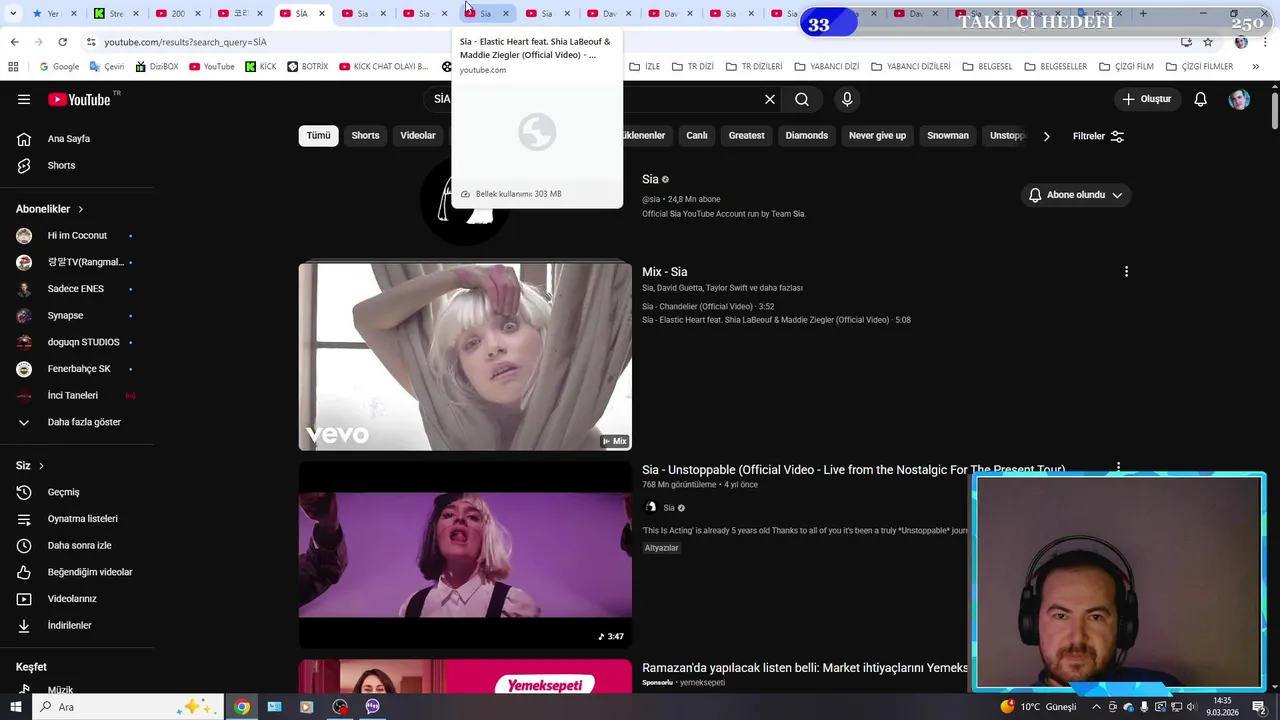
Task: Show hidden bookmarks with double chevron
Action: [1258, 67]
